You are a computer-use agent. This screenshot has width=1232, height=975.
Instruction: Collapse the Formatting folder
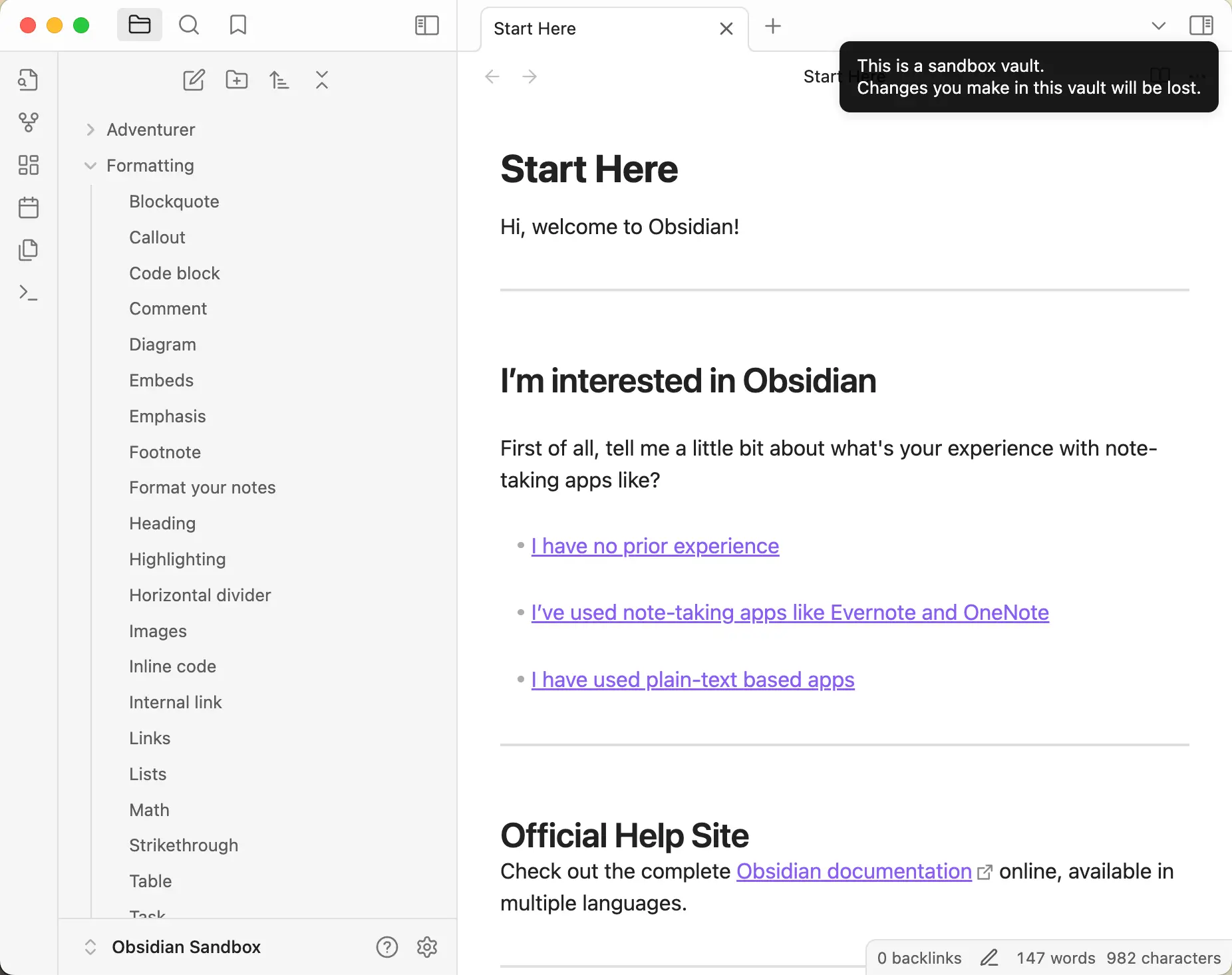tap(90, 166)
